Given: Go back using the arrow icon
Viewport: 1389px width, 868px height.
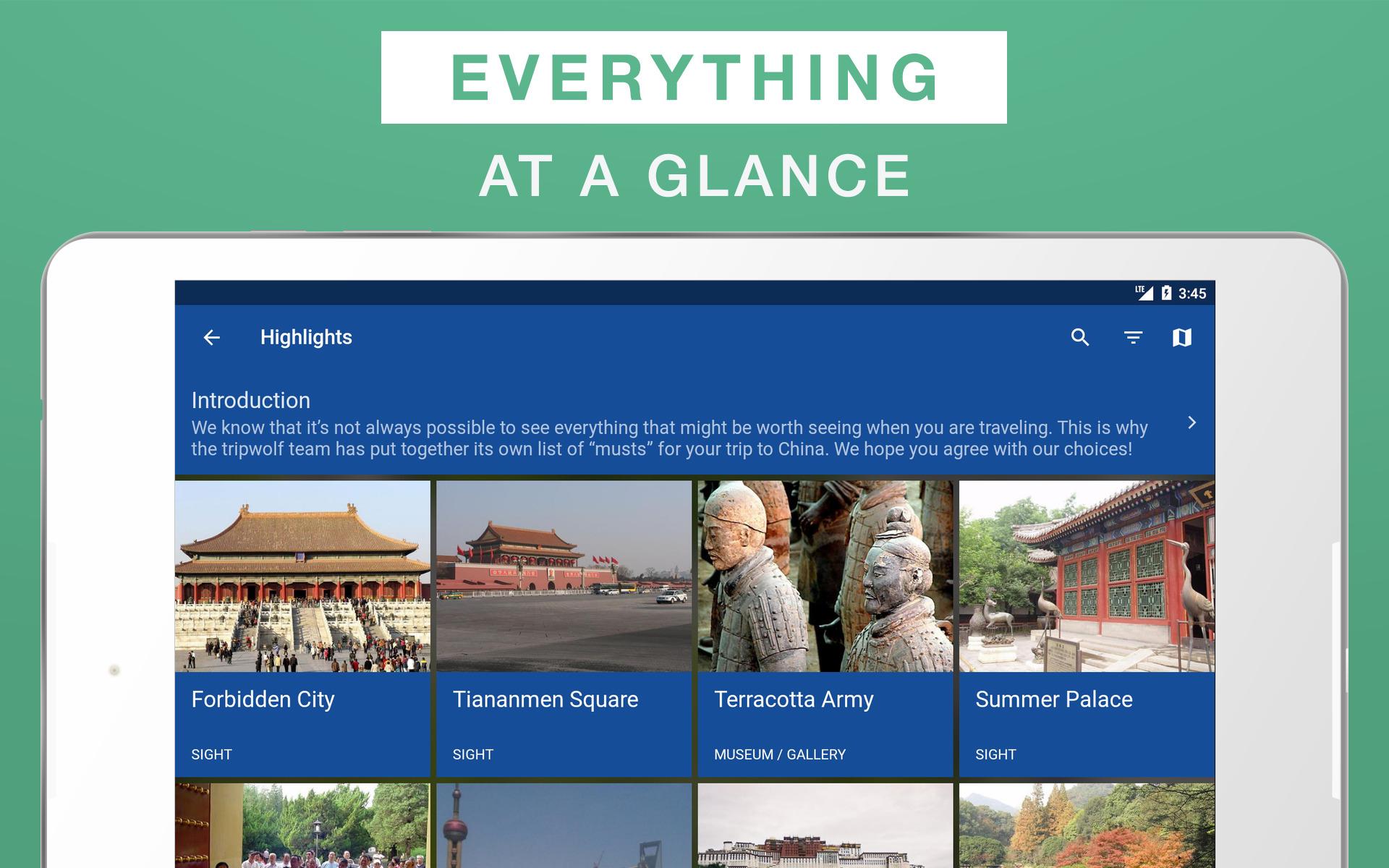Looking at the screenshot, I should (x=211, y=338).
